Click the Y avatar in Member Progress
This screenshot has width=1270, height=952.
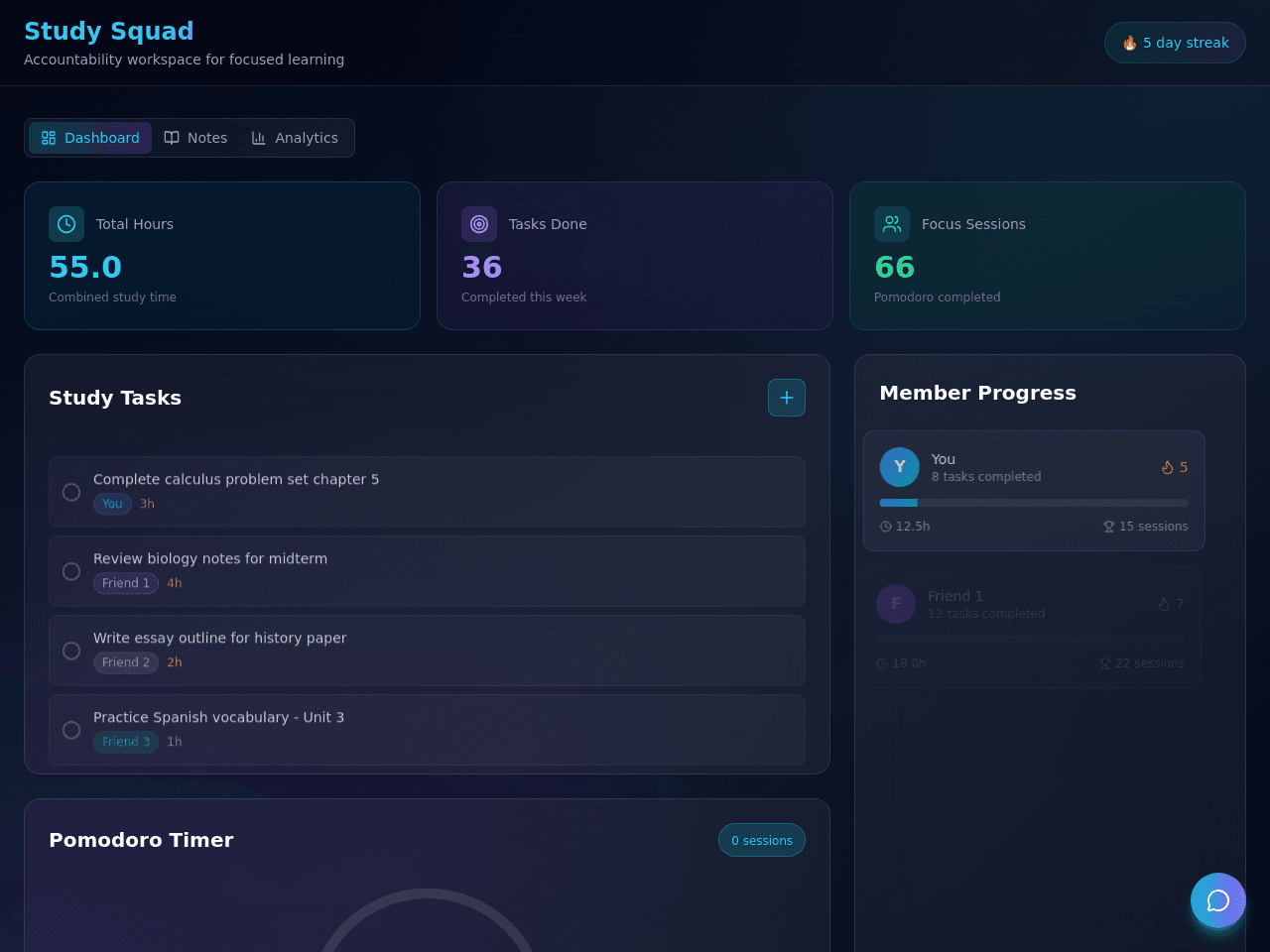[x=900, y=467]
